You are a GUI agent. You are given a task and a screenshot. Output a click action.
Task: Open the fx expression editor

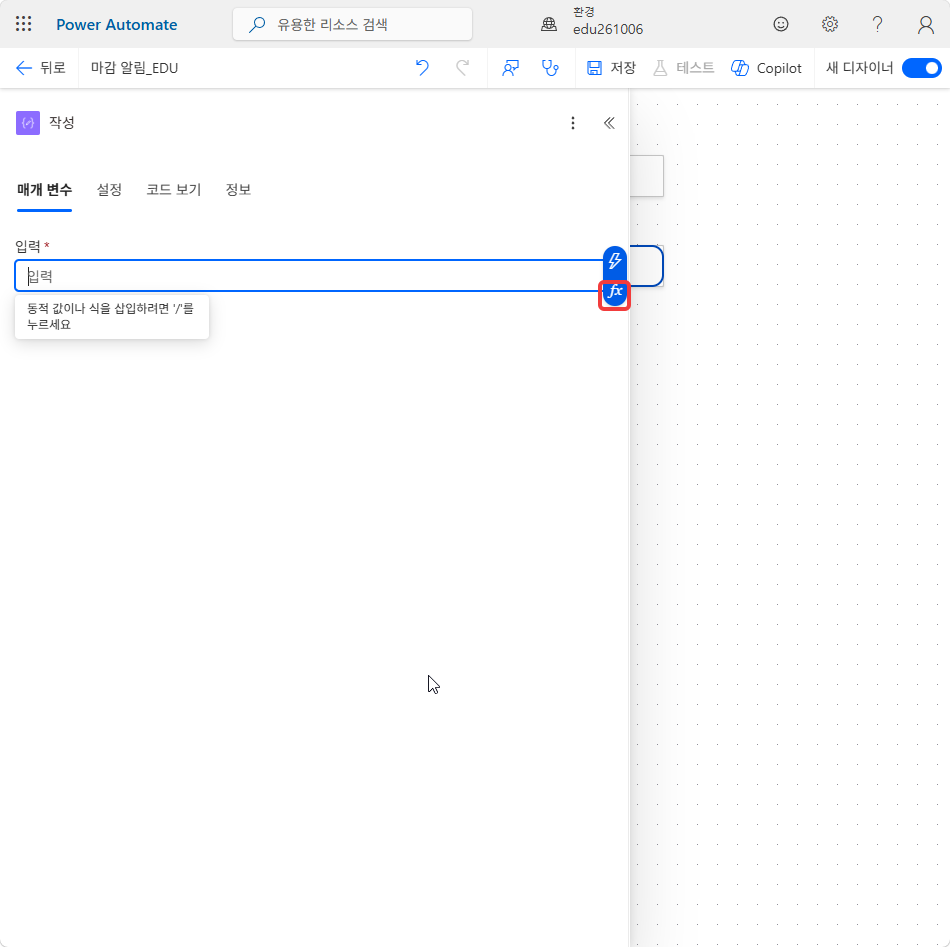614,293
